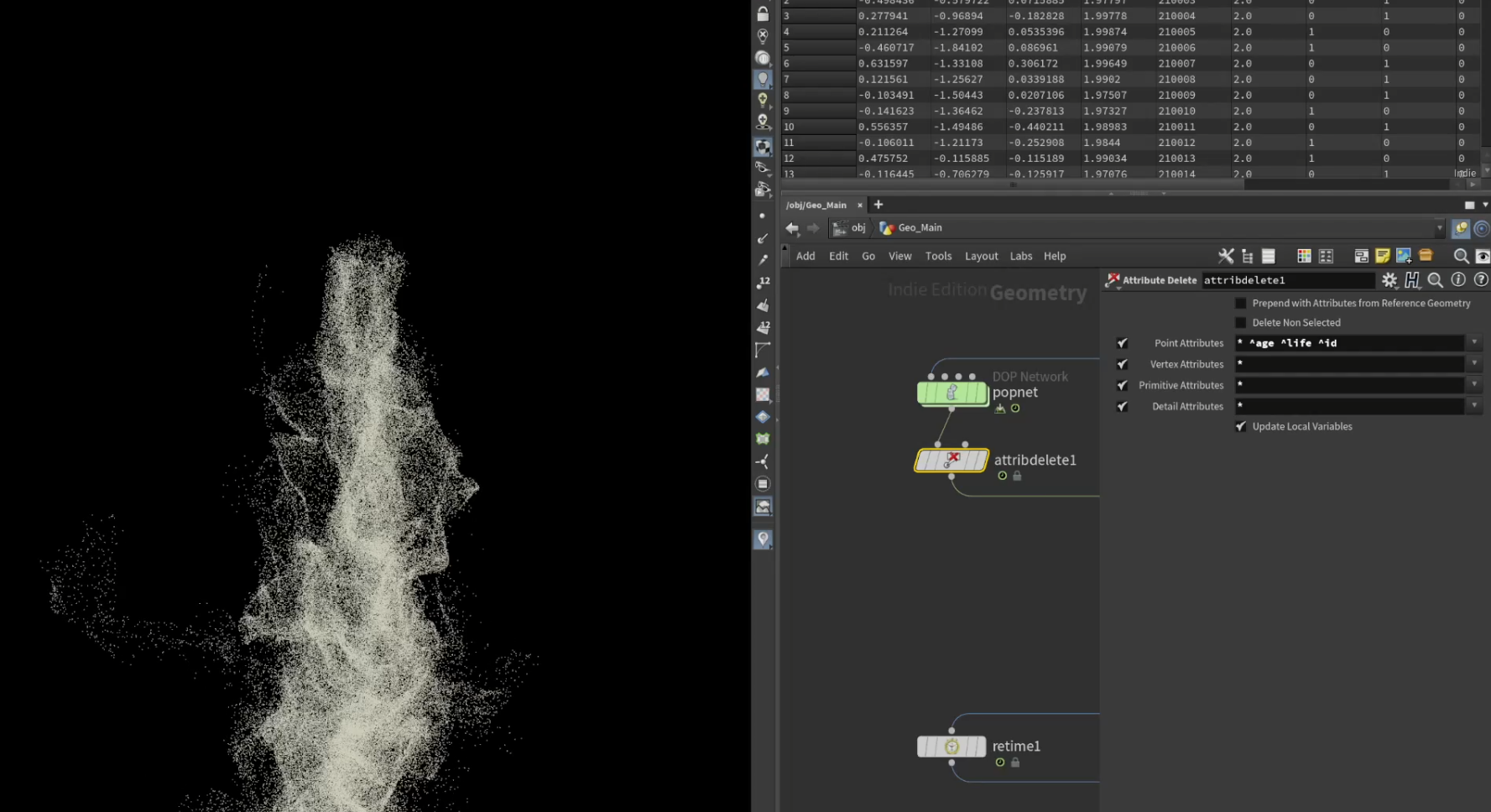The image size is (1491, 812).
Task: Open network editor tool options wrench icon
Action: tap(1226, 256)
